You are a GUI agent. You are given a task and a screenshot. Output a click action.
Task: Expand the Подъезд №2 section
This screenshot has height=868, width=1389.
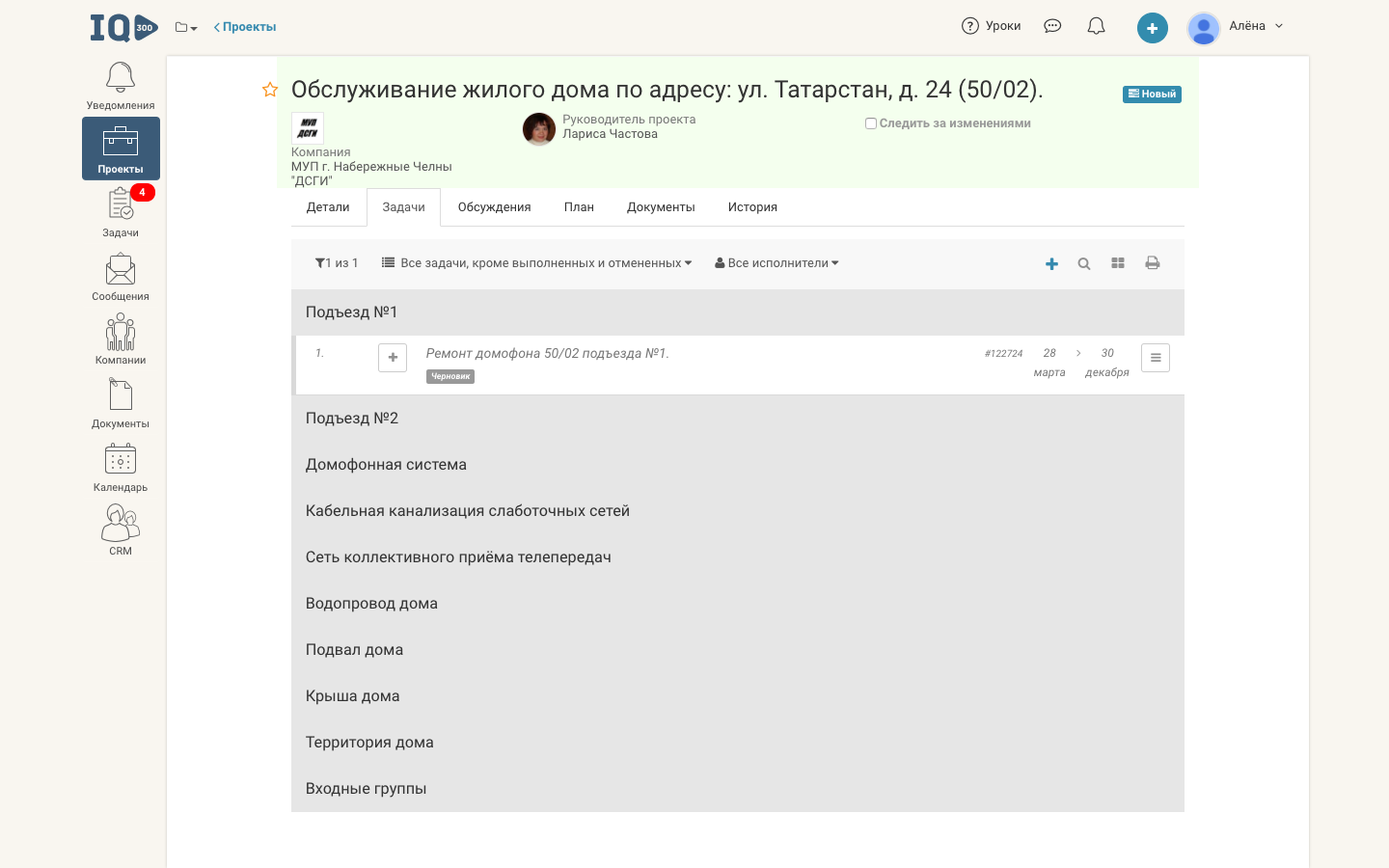pyautogui.click(x=350, y=418)
